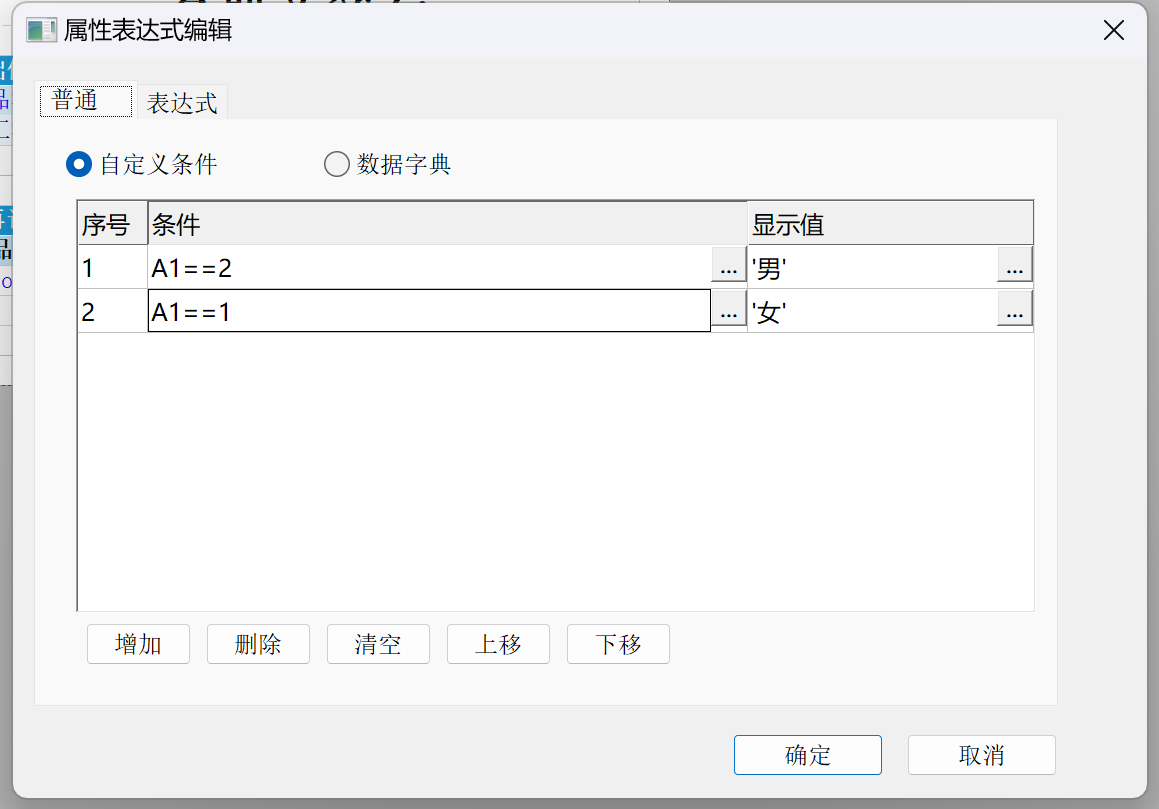
Task: Switch to the 表达式 tab
Action: tap(182, 103)
